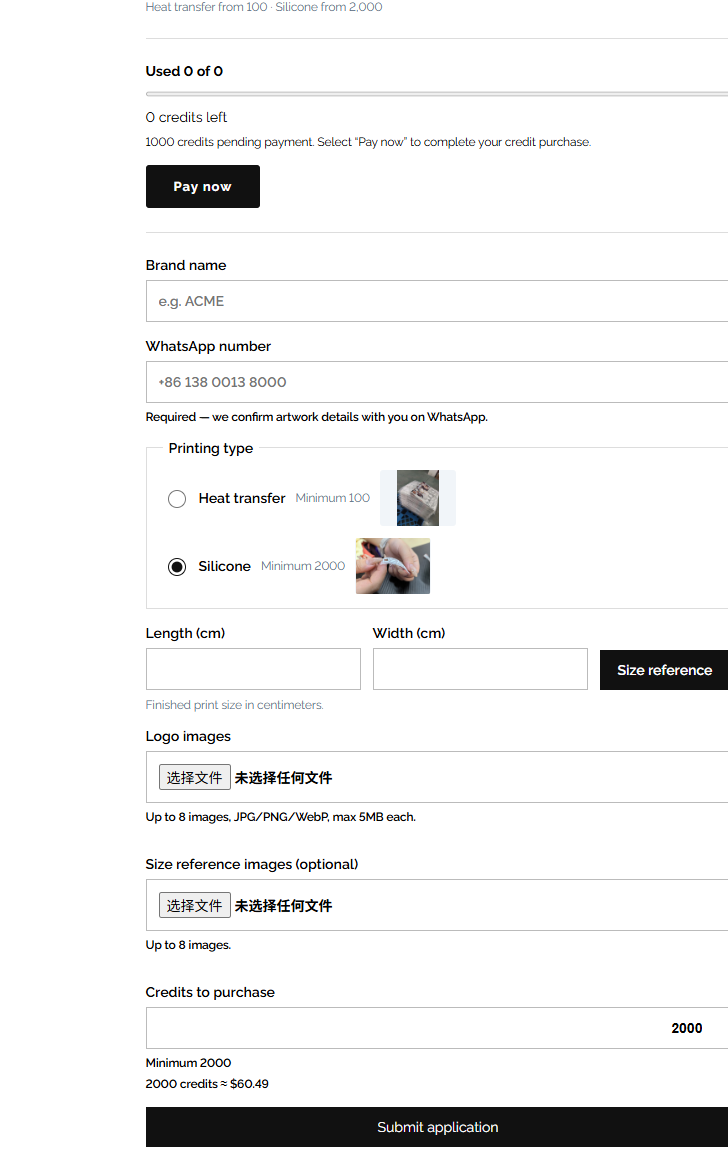
Task: Choose file for Logo images
Action: click(194, 777)
